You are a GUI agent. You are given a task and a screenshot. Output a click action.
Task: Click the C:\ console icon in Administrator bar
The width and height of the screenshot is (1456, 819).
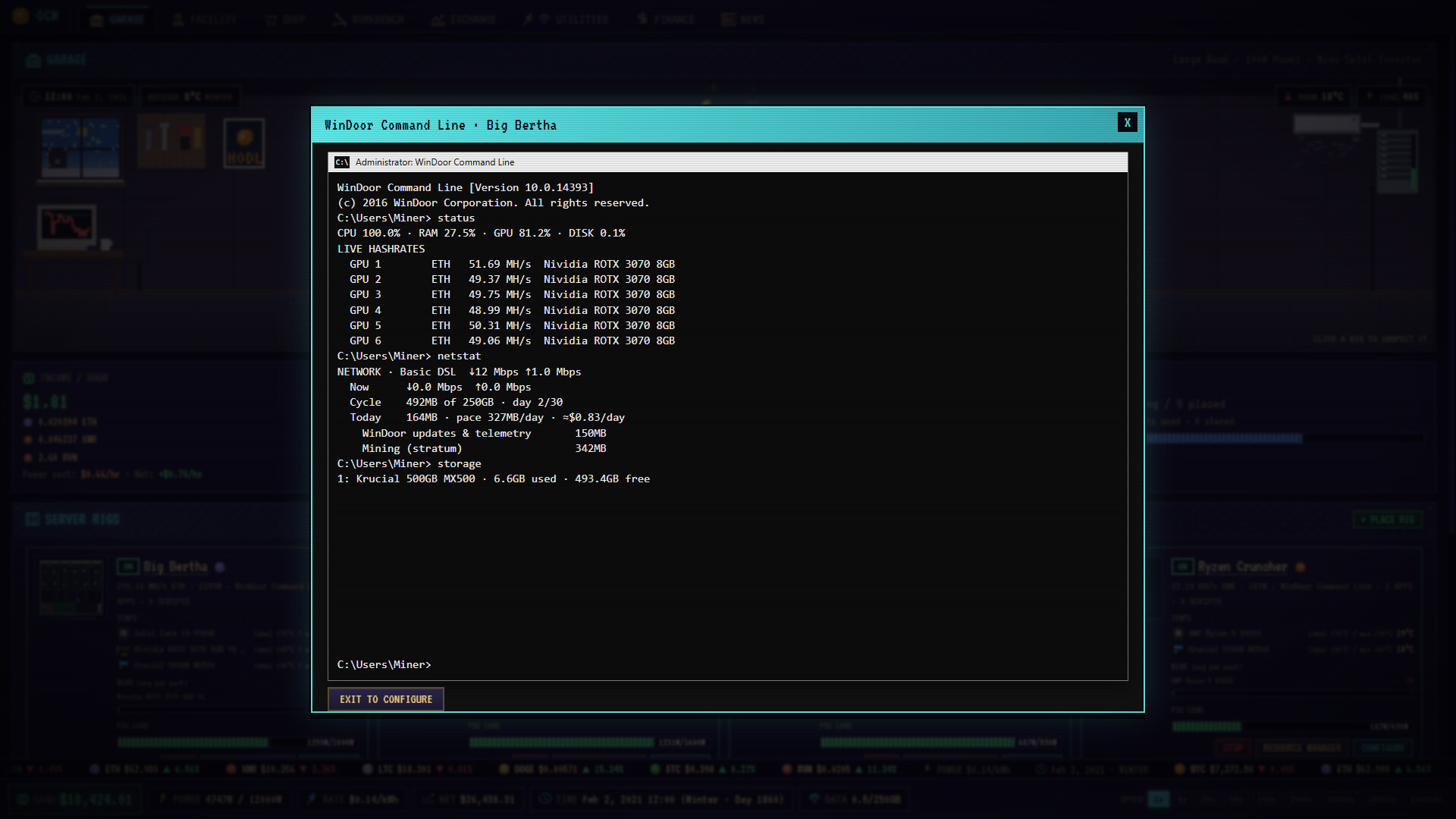(342, 162)
